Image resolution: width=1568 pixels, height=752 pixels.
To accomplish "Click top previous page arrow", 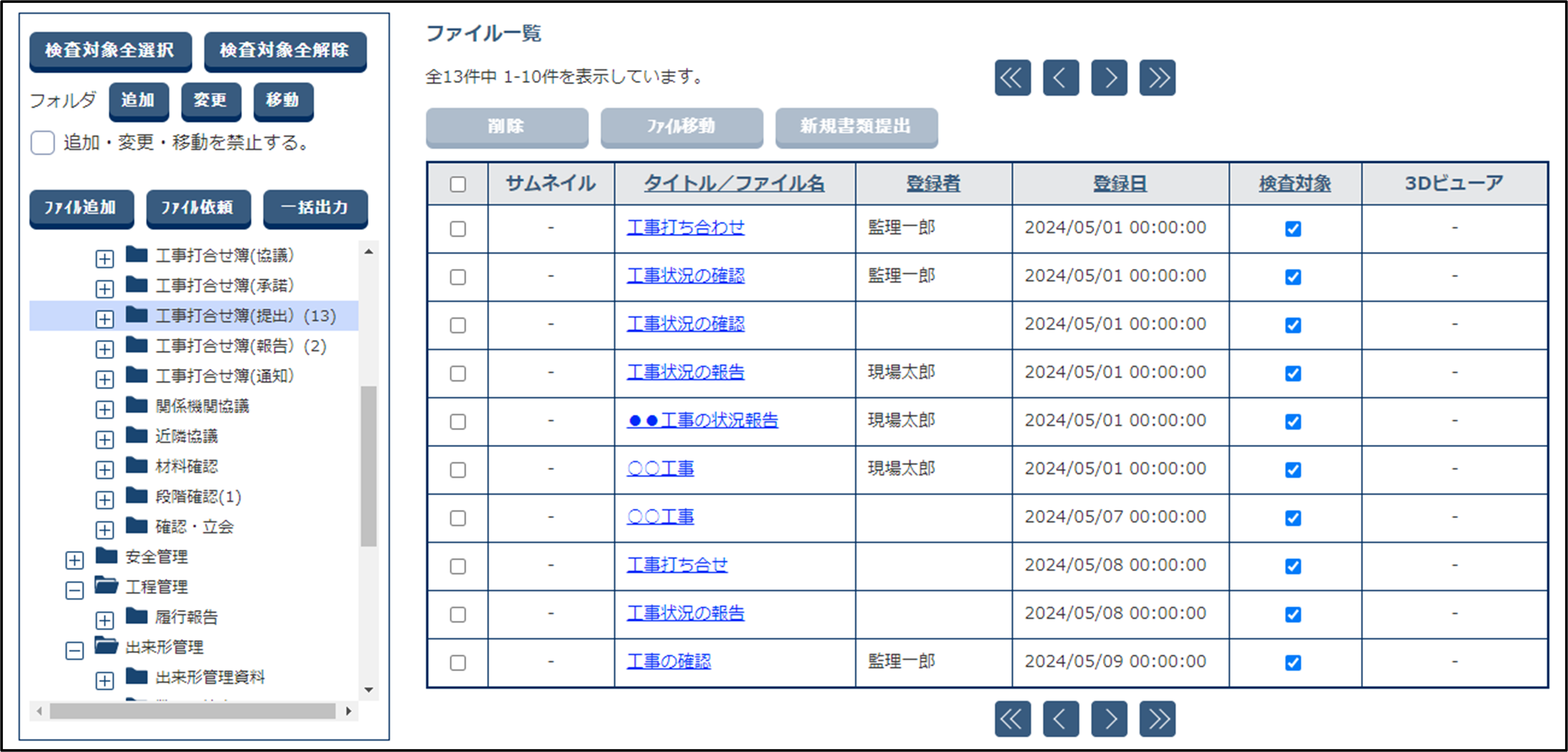I will pos(1060,78).
